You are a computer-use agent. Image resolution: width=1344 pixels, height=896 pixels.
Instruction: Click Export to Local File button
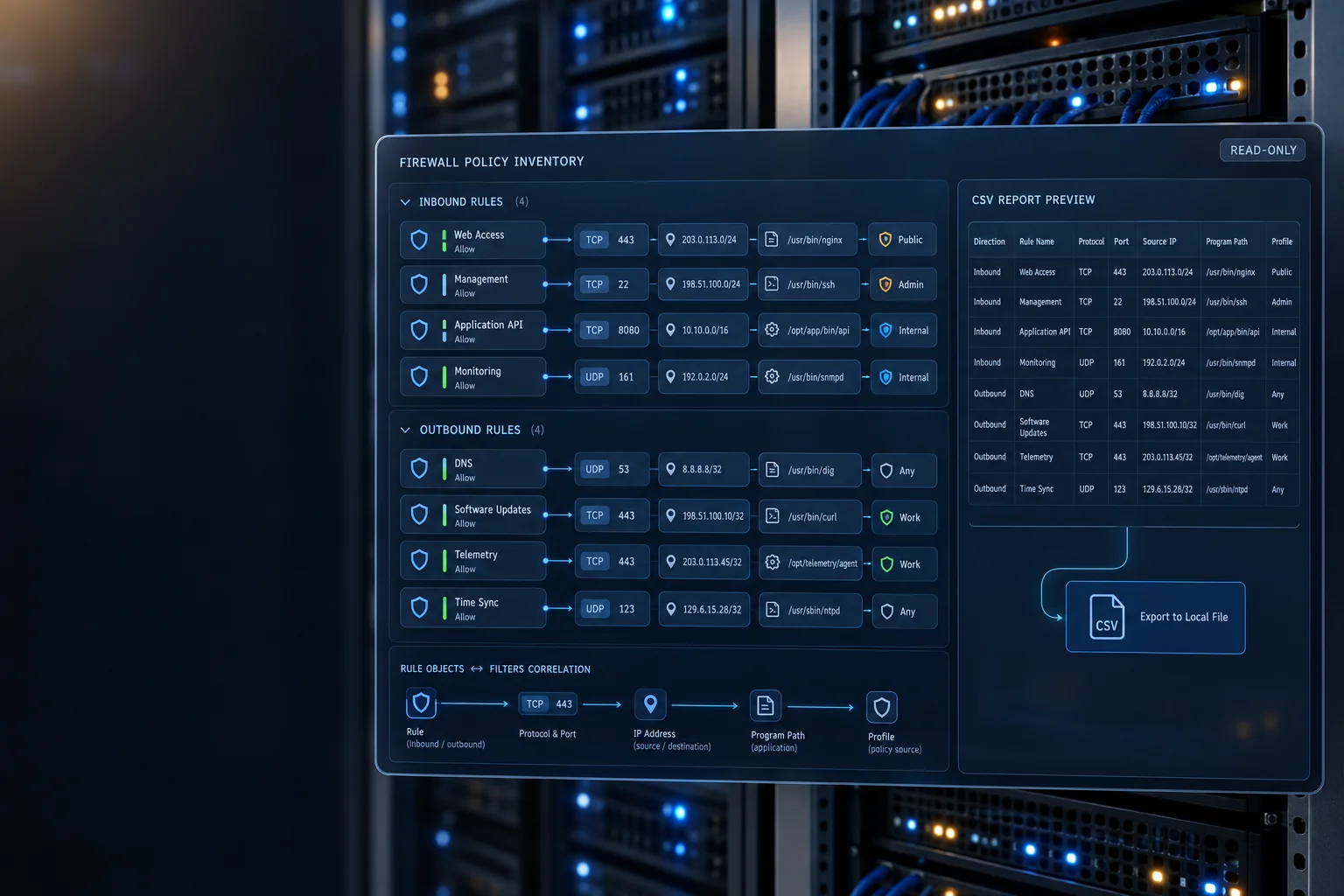1155,618
